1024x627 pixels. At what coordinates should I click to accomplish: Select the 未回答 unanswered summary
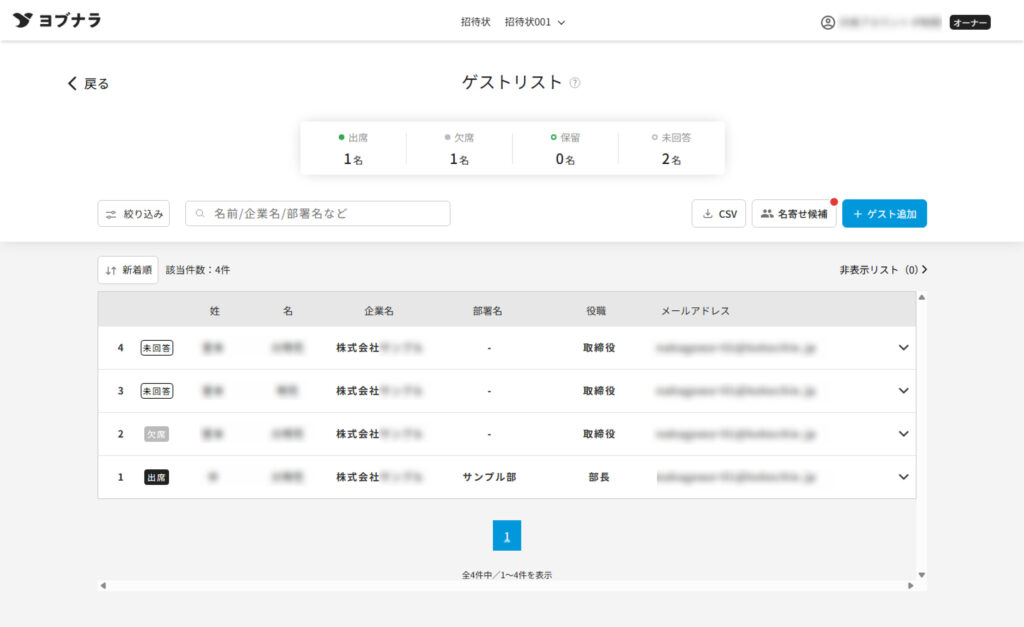tap(671, 148)
